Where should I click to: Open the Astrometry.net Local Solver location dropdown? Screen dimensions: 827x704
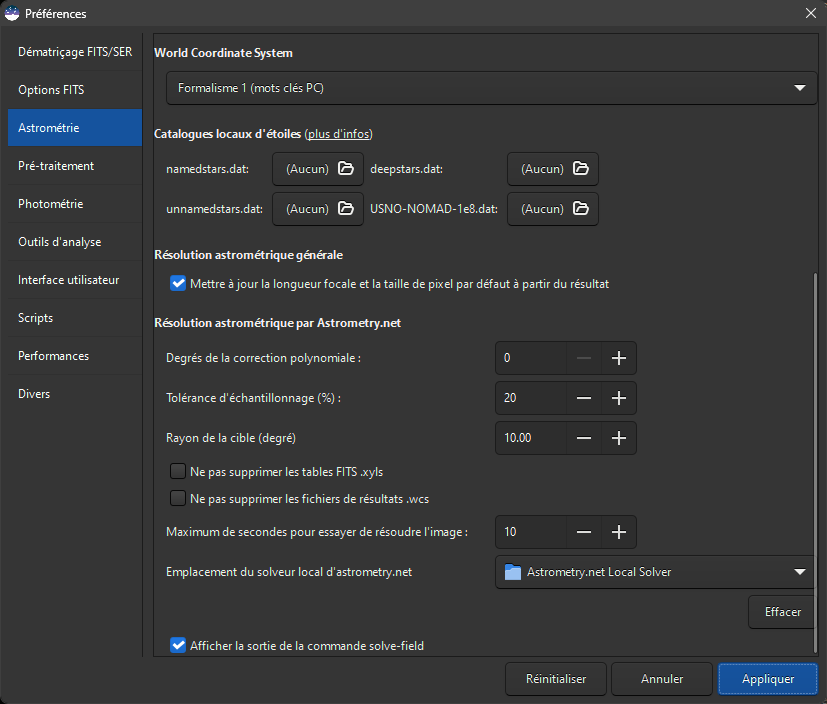click(x=655, y=572)
